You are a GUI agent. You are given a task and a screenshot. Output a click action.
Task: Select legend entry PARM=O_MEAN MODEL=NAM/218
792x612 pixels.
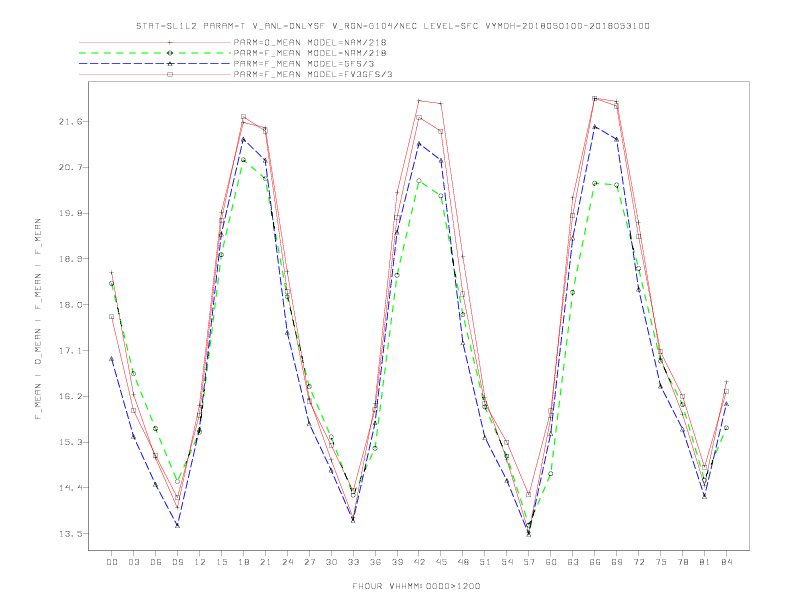point(310,42)
